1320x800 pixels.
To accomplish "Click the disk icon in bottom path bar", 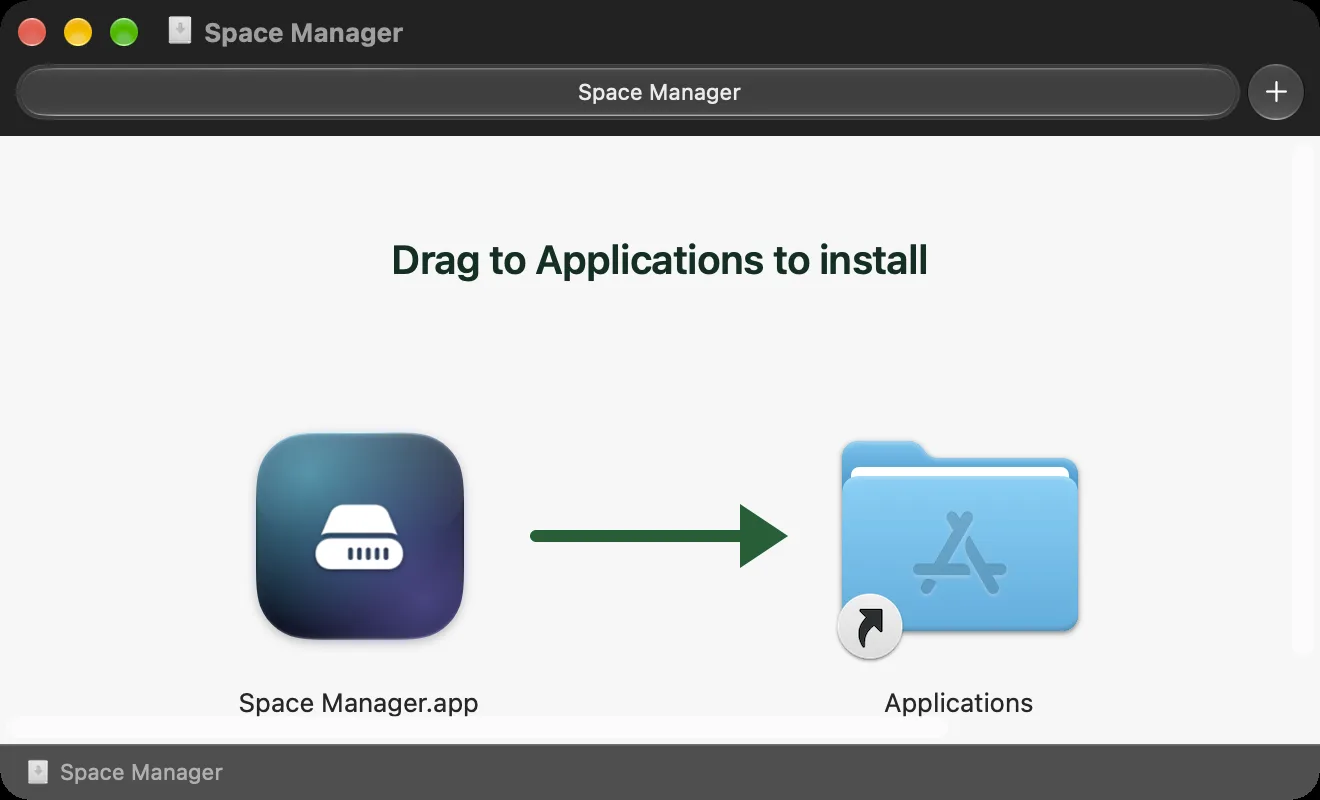I will (38, 772).
